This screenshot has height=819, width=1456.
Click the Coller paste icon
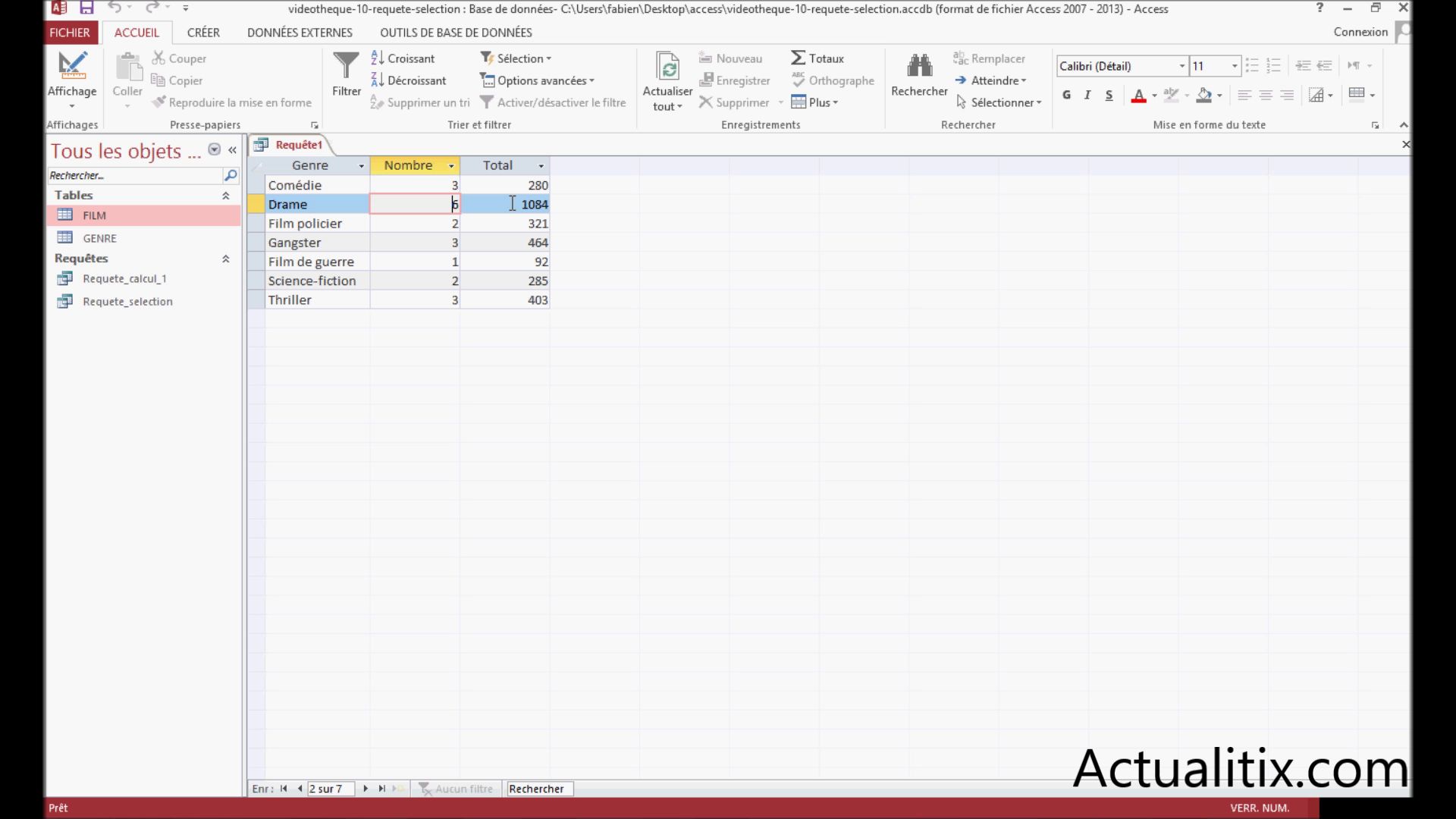[127, 68]
